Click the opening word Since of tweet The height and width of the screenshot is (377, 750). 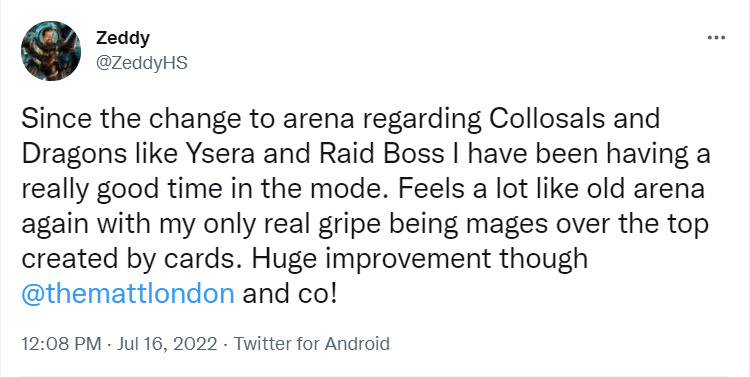tap(52, 119)
